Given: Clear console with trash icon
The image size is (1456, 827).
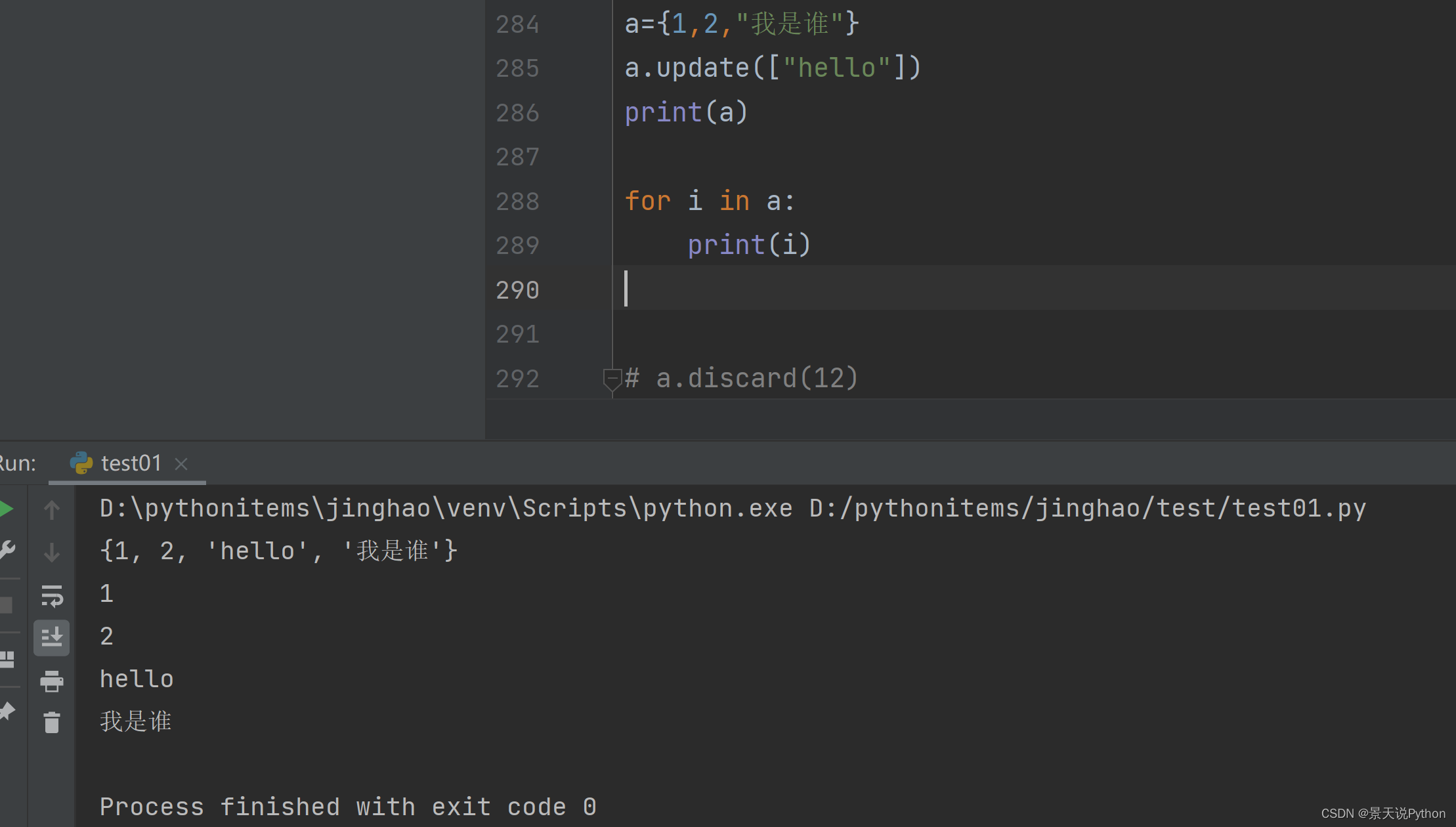Looking at the screenshot, I should (x=52, y=723).
